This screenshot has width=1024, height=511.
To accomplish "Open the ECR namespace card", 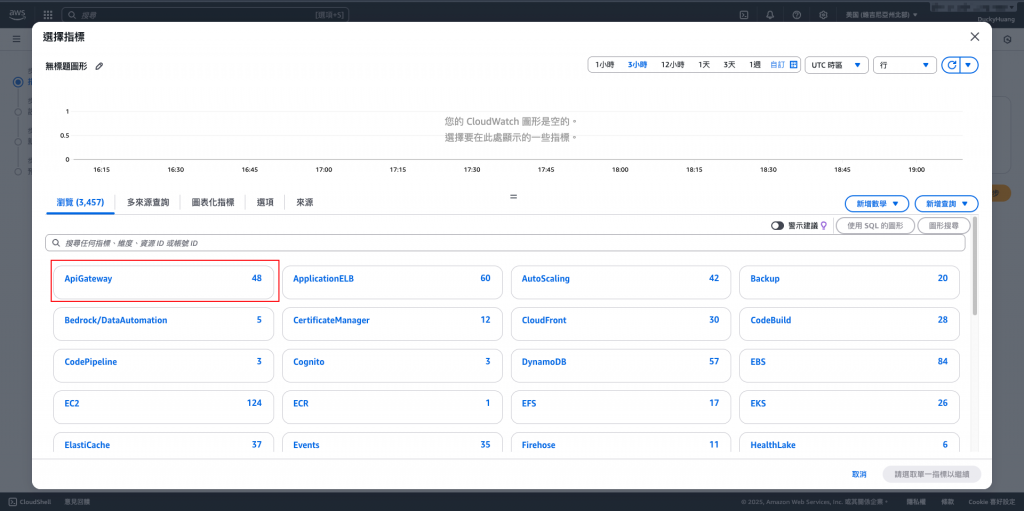I will pos(392,407).
